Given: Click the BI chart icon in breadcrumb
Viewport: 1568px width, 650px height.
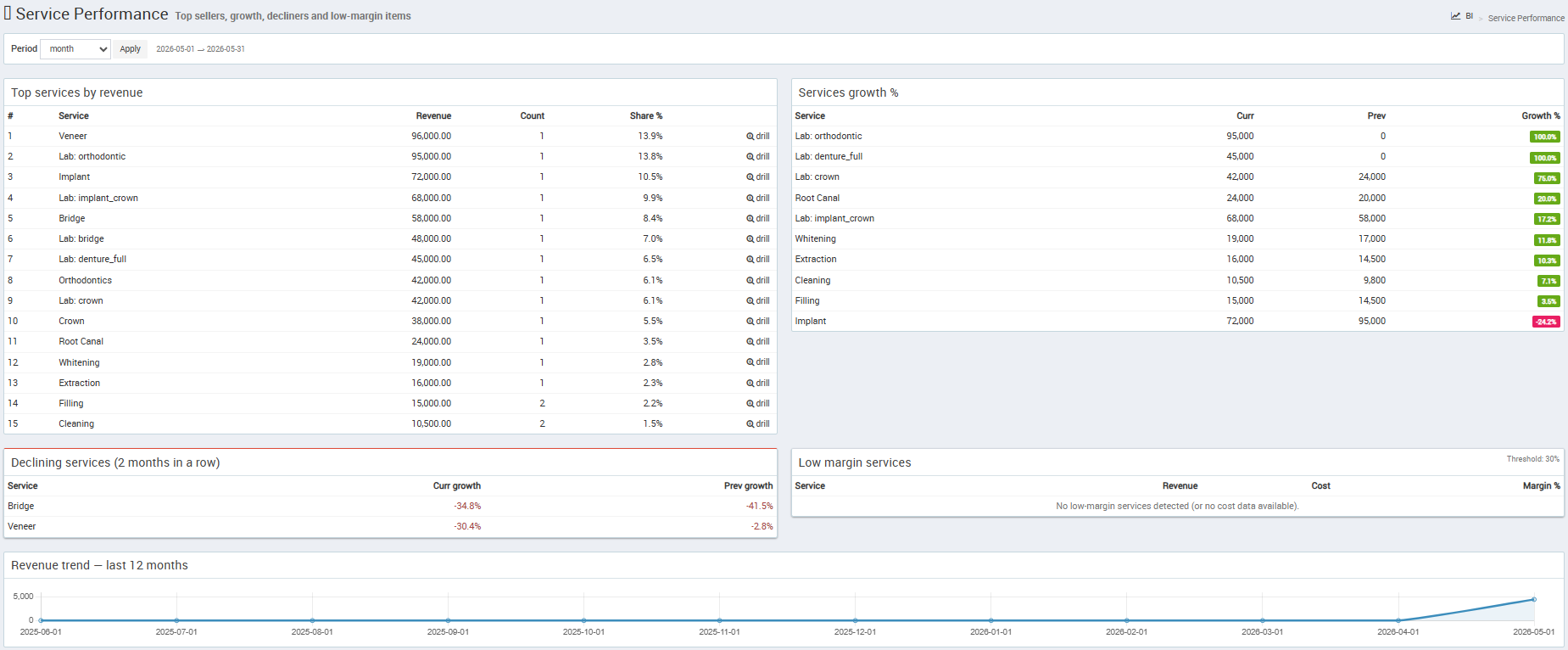Looking at the screenshot, I should point(1455,16).
